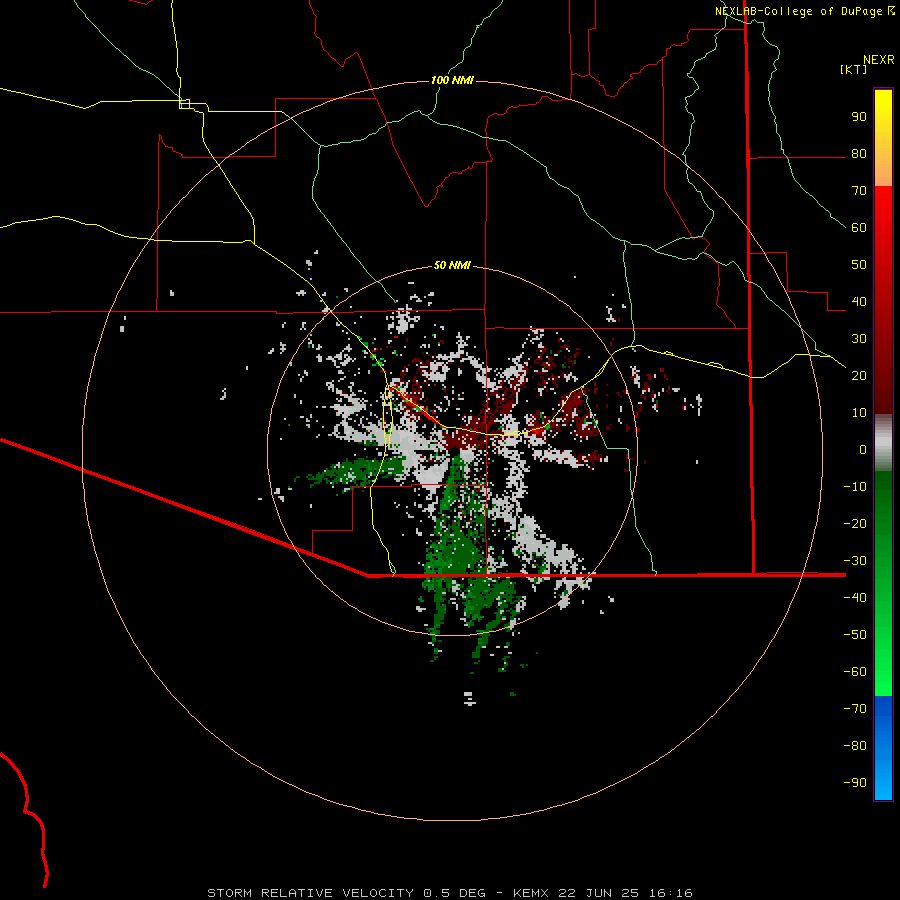
Task: Select the 20 value on velocity scale
Action: (859, 376)
